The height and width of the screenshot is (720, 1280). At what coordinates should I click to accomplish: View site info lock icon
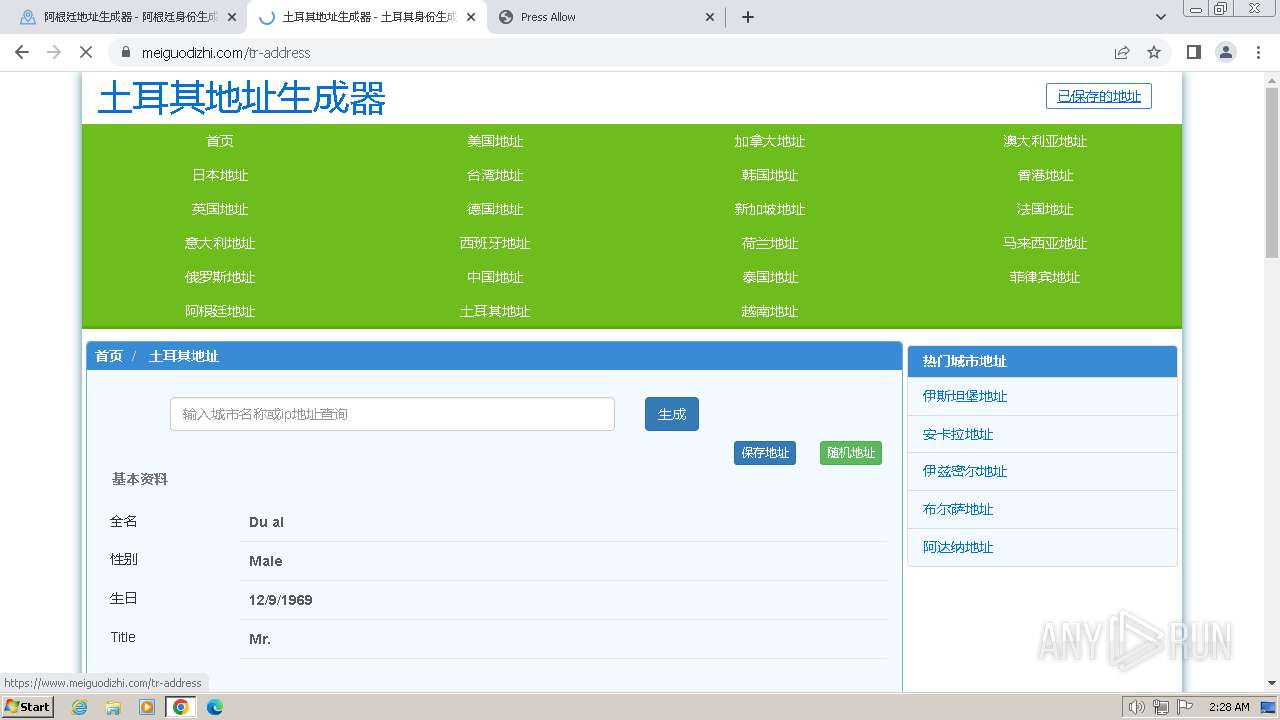coord(126,53)
